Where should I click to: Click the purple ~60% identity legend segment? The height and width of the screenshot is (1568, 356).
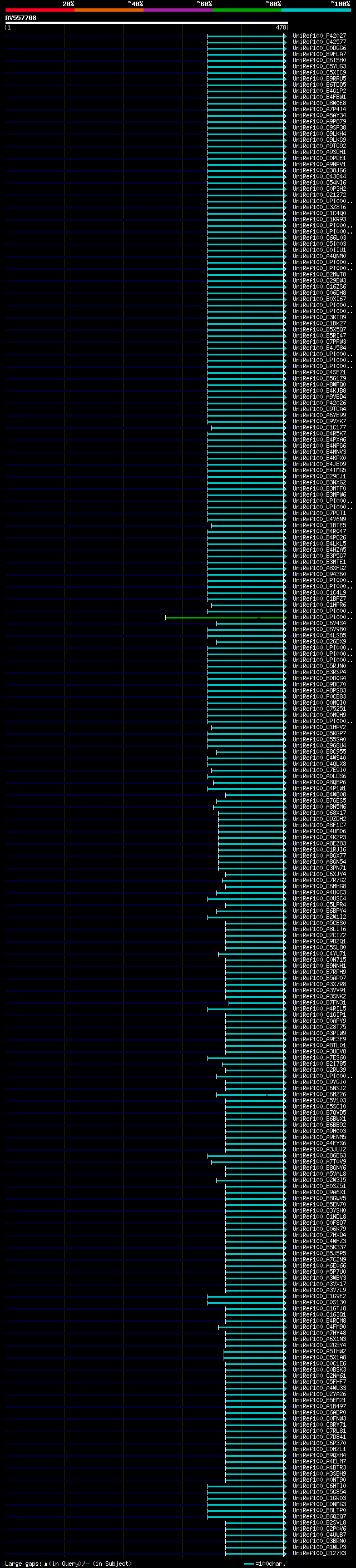[x=179, y=10]
